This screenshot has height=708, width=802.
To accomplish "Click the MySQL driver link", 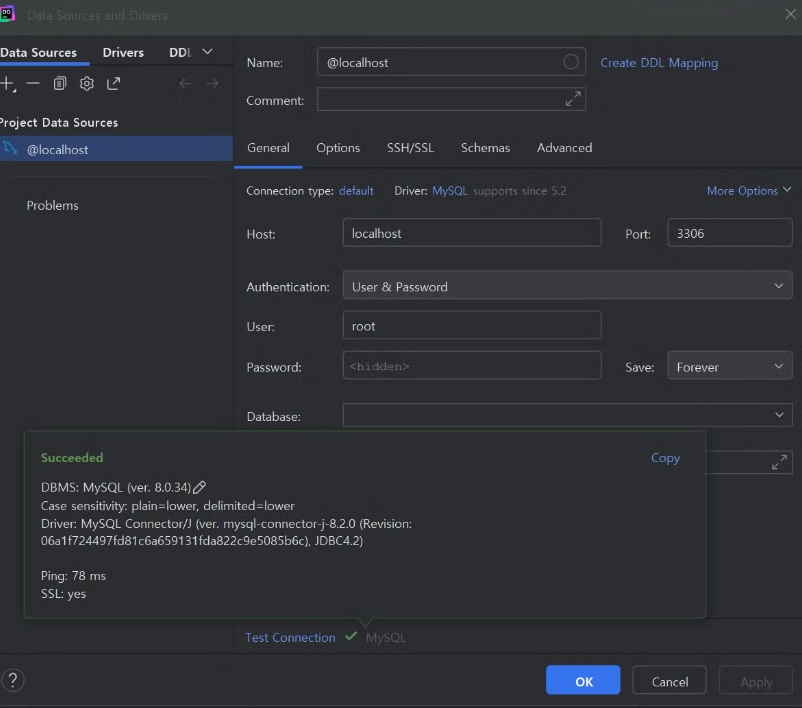I will click(x=450, y=191).
